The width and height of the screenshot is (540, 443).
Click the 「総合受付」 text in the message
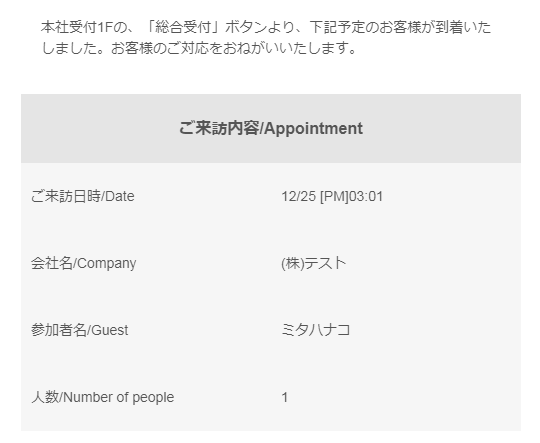point(185,27)
